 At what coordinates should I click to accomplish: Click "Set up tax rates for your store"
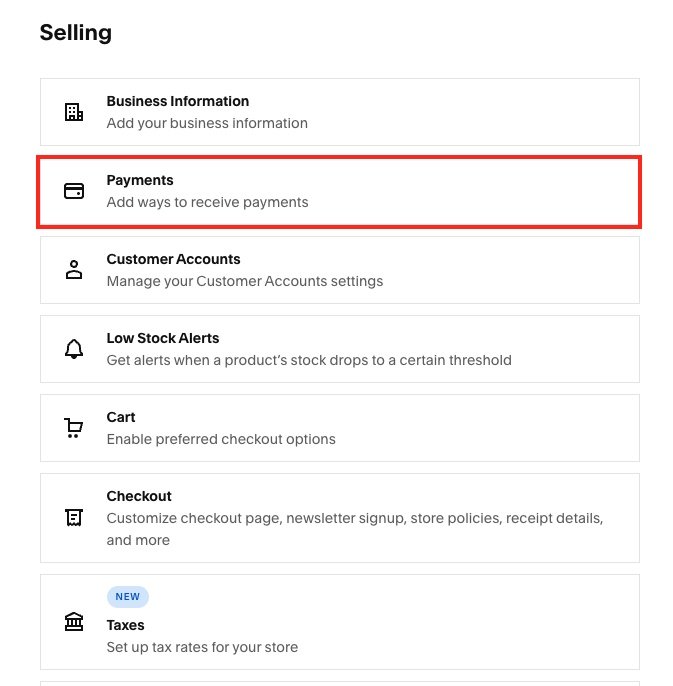tap(202, 647)
